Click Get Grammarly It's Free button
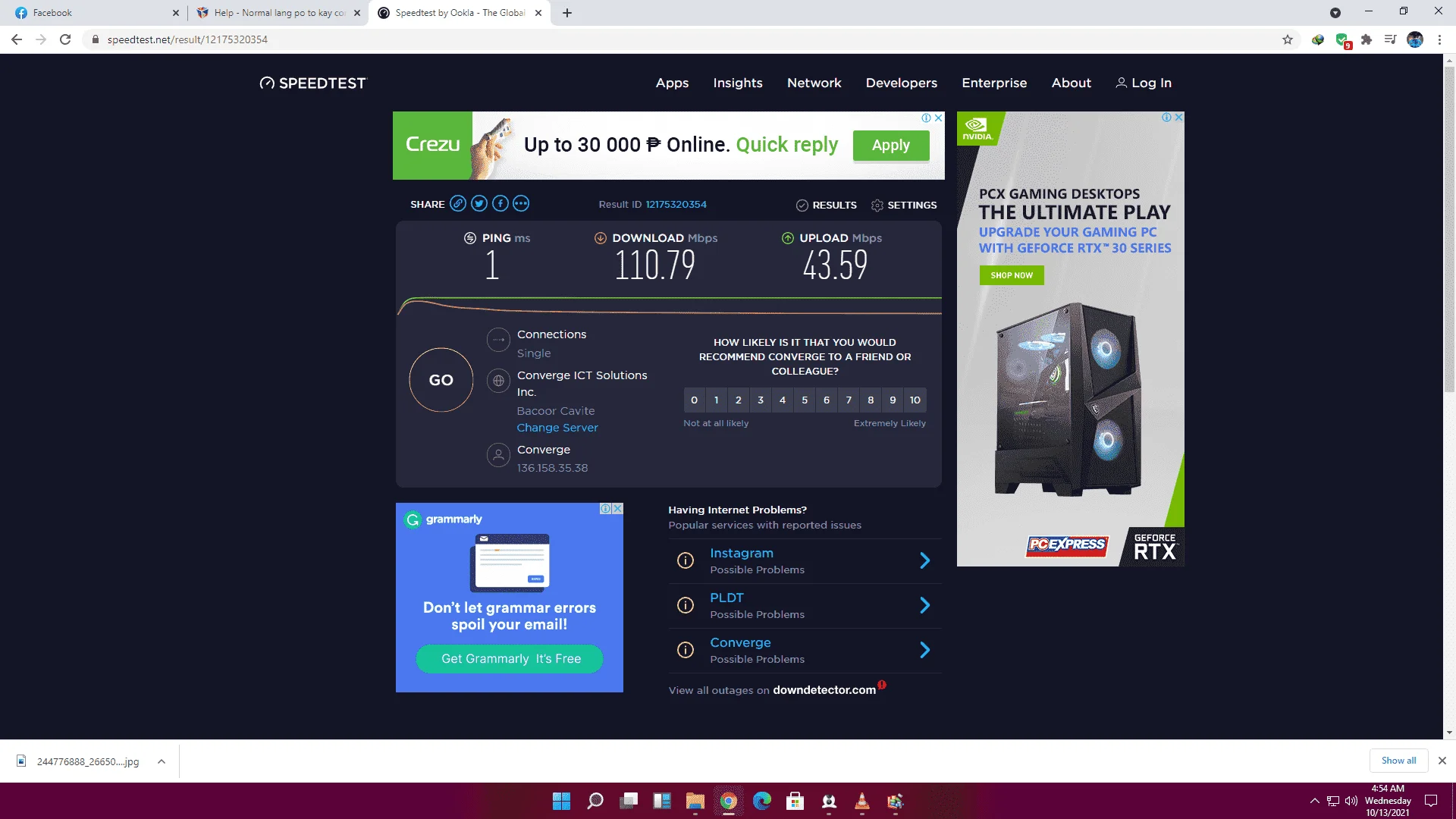 coord(510,659)
